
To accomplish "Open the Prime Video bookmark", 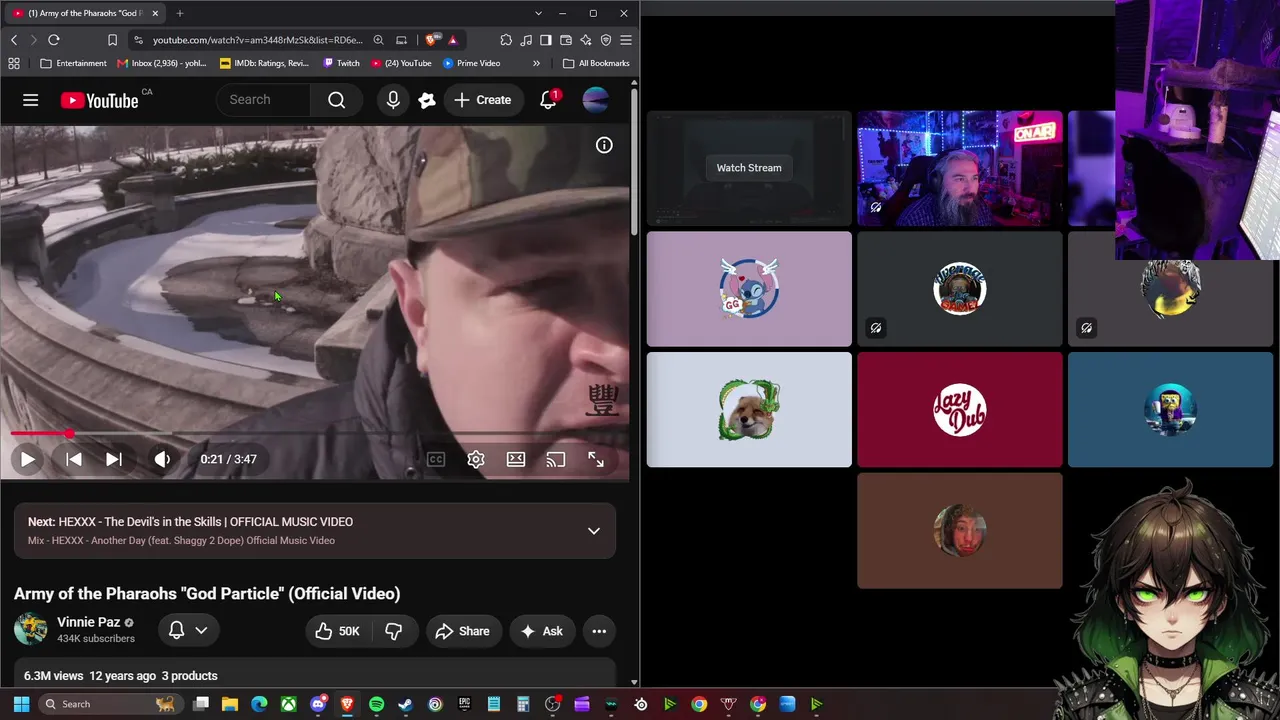I will (x=471, y=63).
